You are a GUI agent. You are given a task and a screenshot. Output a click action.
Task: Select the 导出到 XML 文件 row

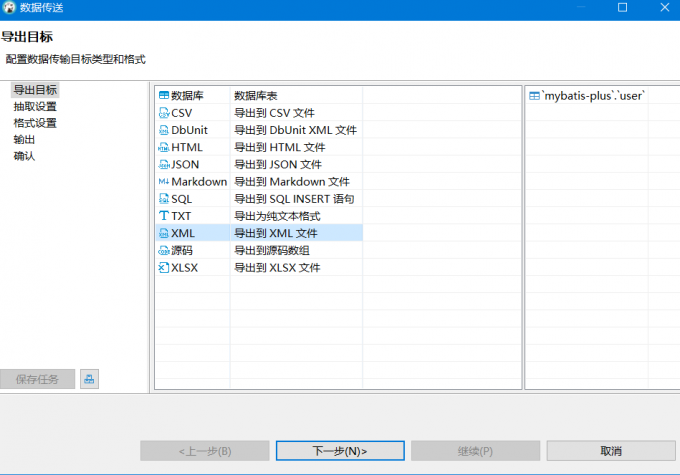tap(278, 233)
